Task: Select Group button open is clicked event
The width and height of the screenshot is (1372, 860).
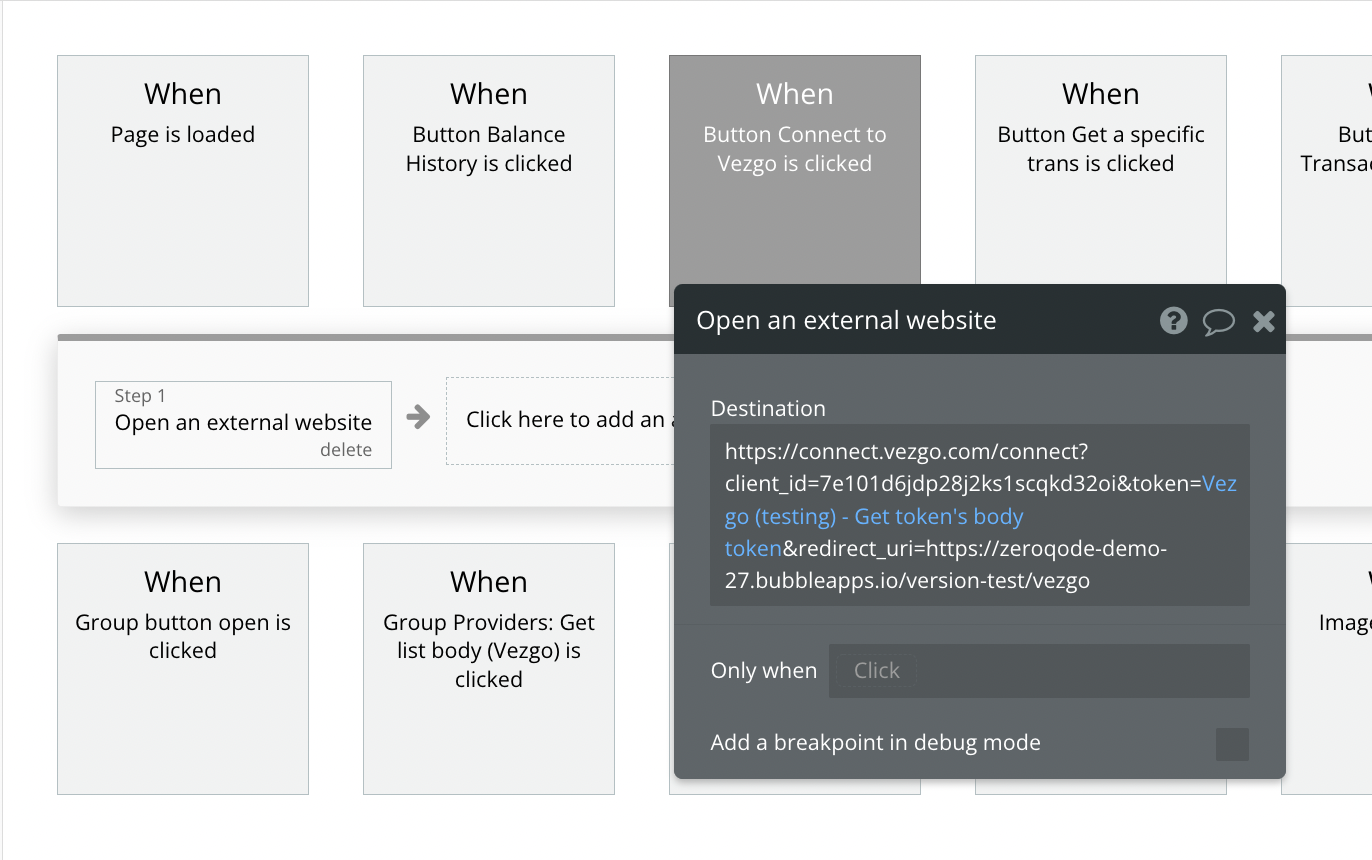Action: pyautogui.click(x=183, y=668)
